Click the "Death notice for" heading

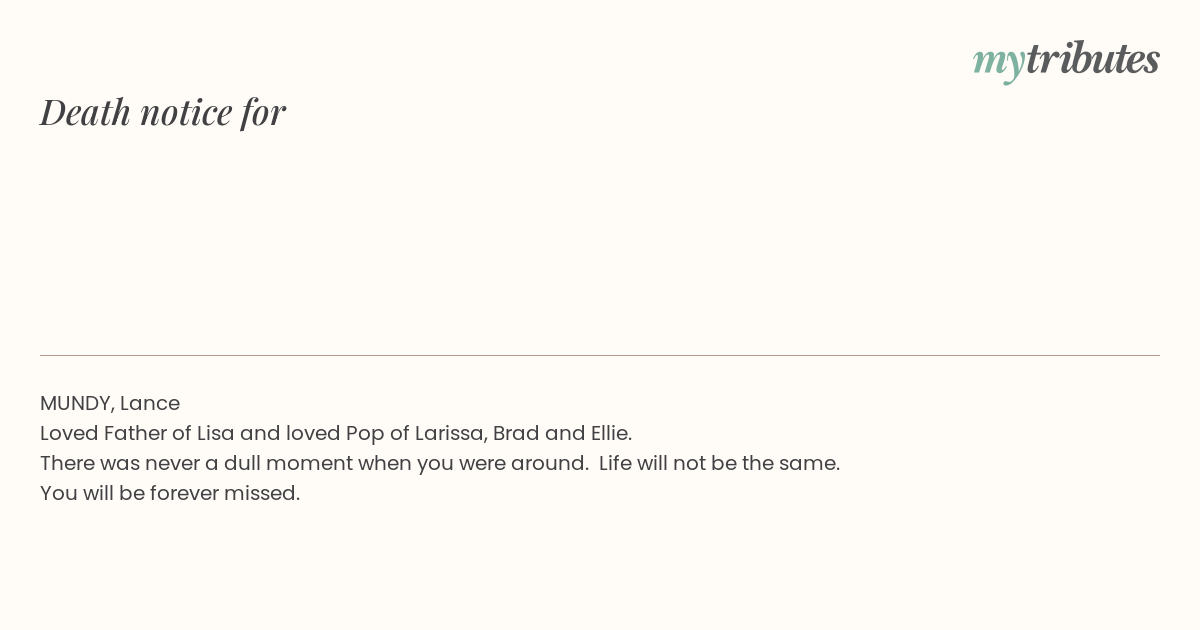click(x=163, y=112)
